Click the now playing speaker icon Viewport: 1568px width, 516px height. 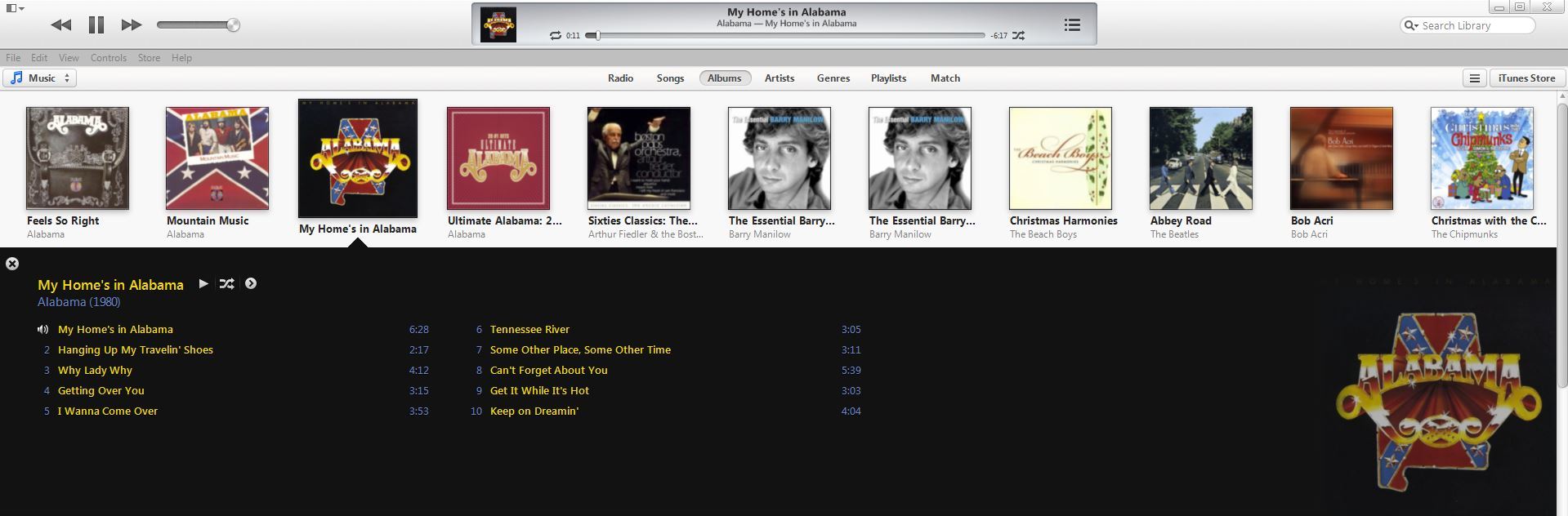coord(42,330)
